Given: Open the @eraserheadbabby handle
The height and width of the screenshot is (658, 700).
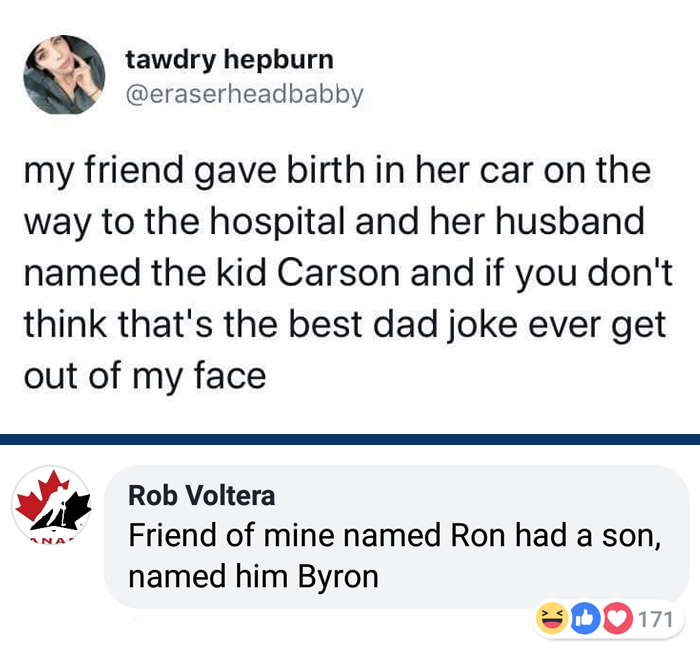Looking at the screenshot, I should tap(243, 94).
